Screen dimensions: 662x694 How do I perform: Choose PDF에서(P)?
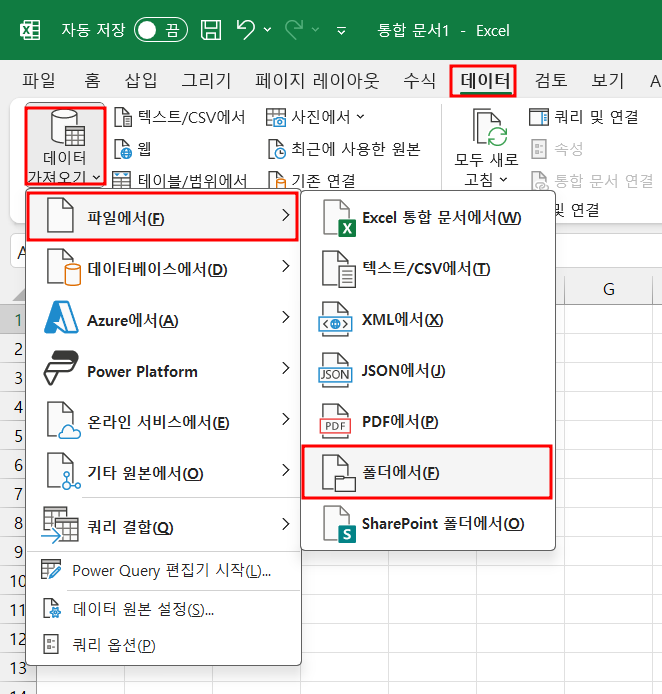point(427,421)
